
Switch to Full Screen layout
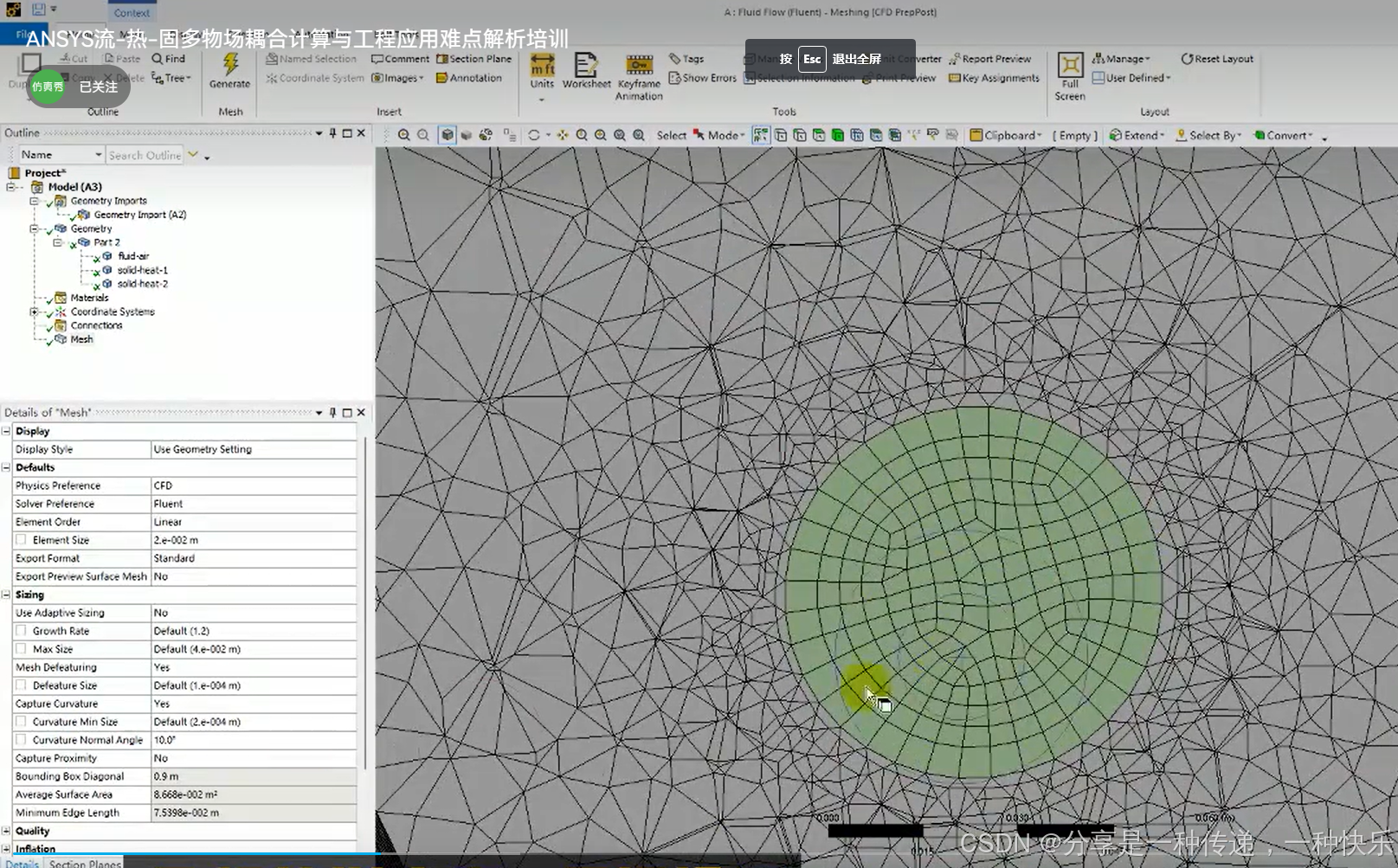(1070, 77)
